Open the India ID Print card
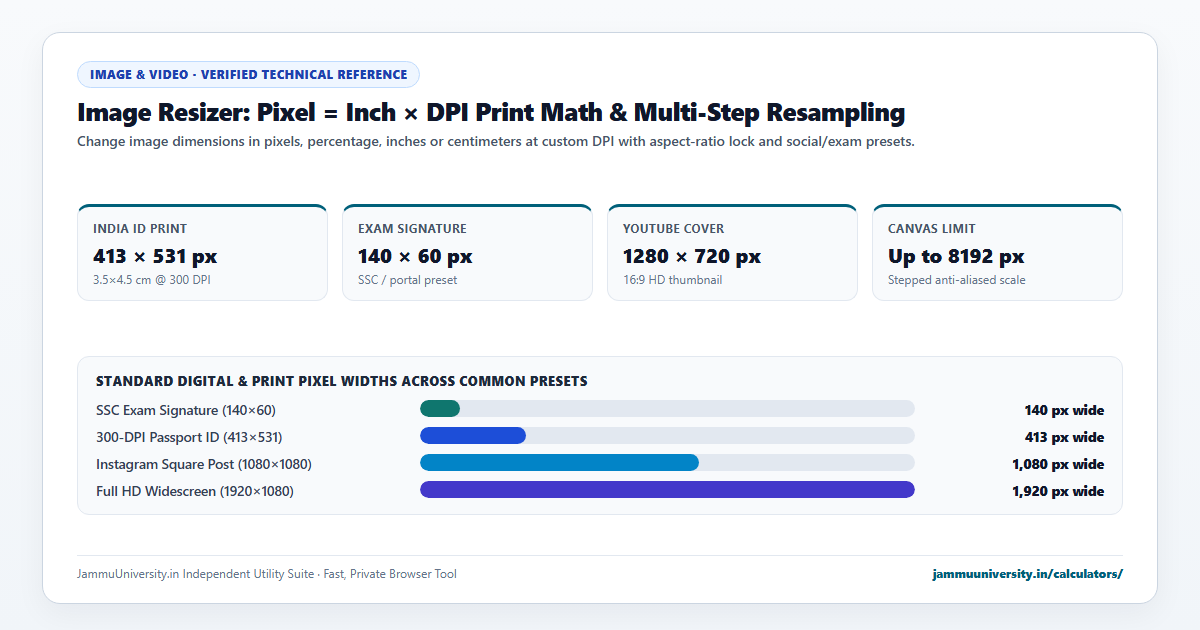Image resolution: width=1200 pixels, height=630 pixels. coord(202,252)
